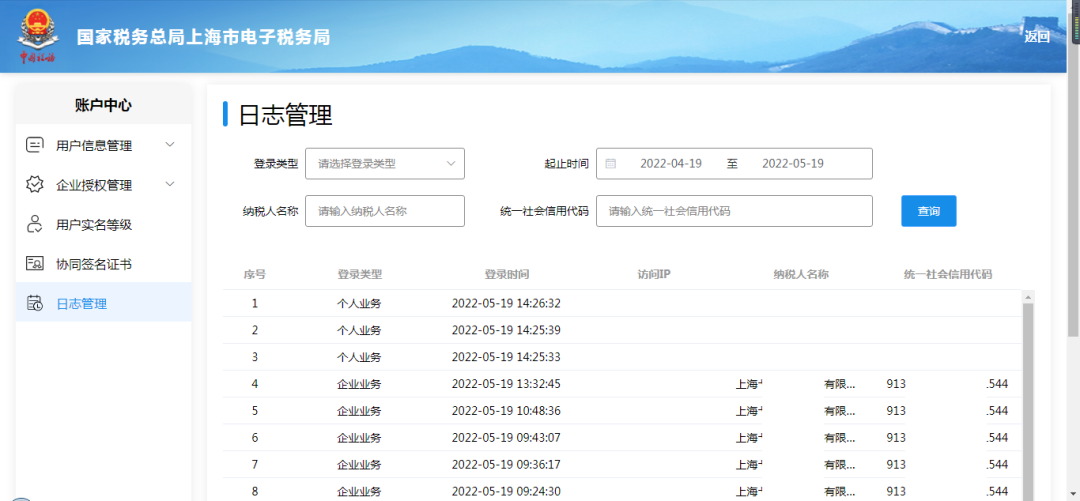The width and height of the screenshot is (1080, 501).
Task: Click the 账户中心 sidebar heading
Action: pyautogui.click(x=103, y=105)
